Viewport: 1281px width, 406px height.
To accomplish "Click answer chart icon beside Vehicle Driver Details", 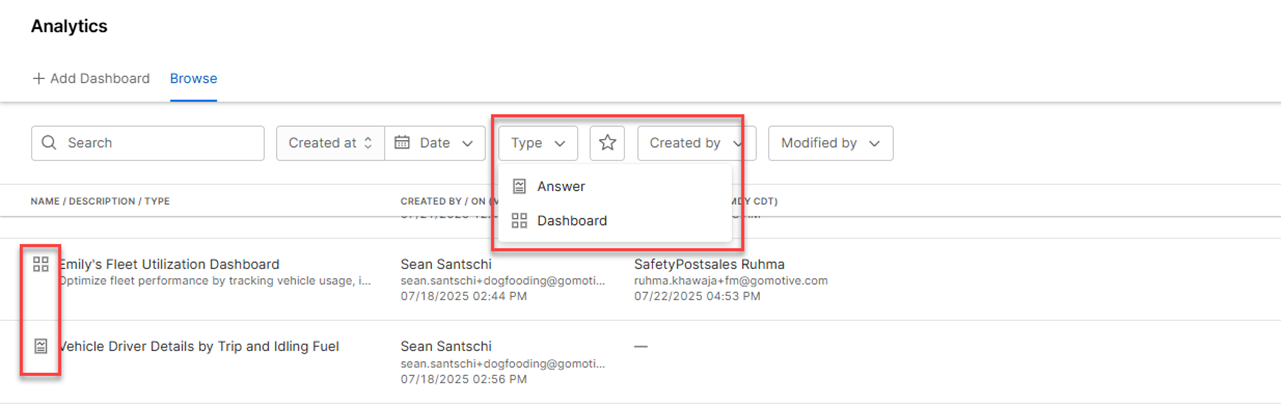I will [x=41, y=346].
